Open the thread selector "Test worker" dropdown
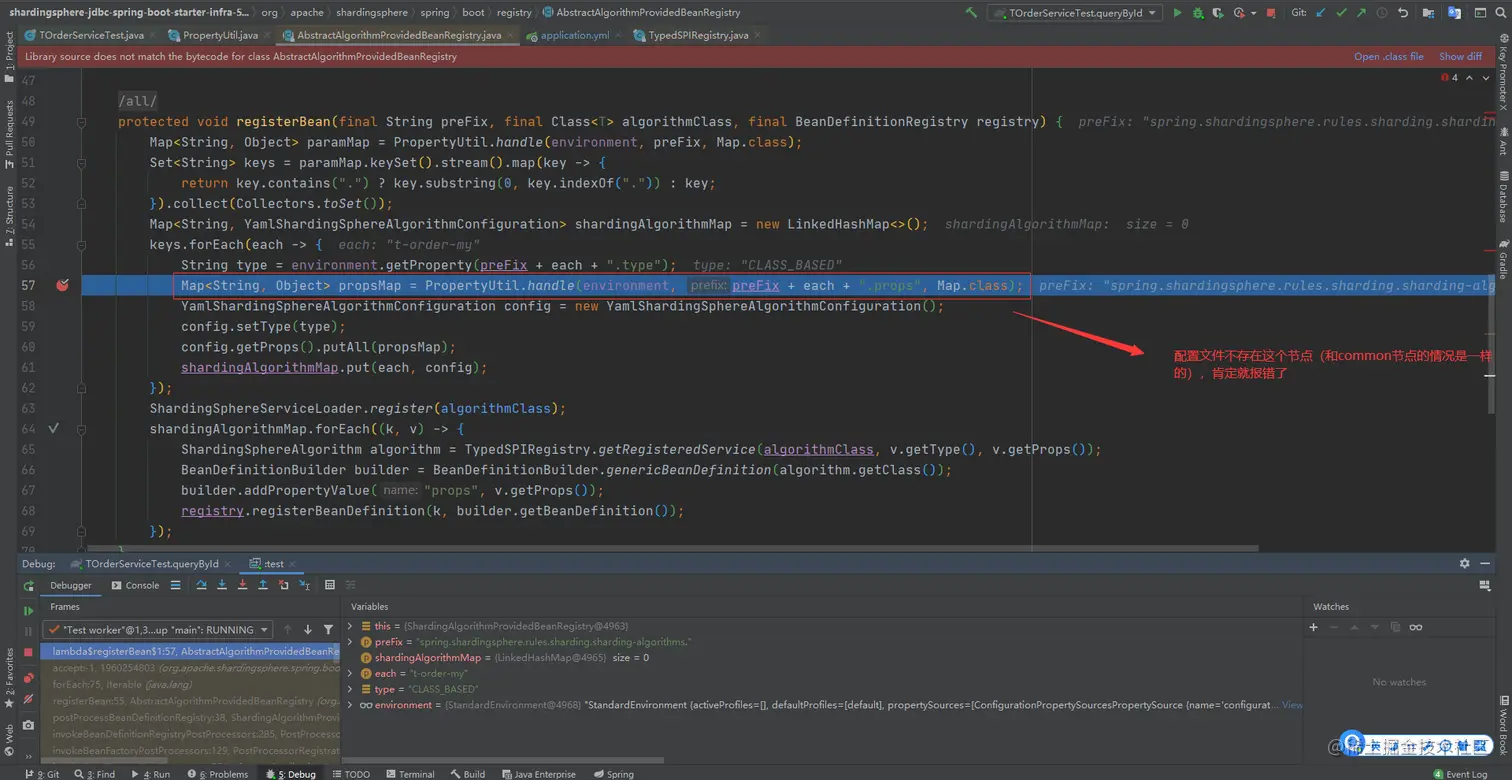 158,630
